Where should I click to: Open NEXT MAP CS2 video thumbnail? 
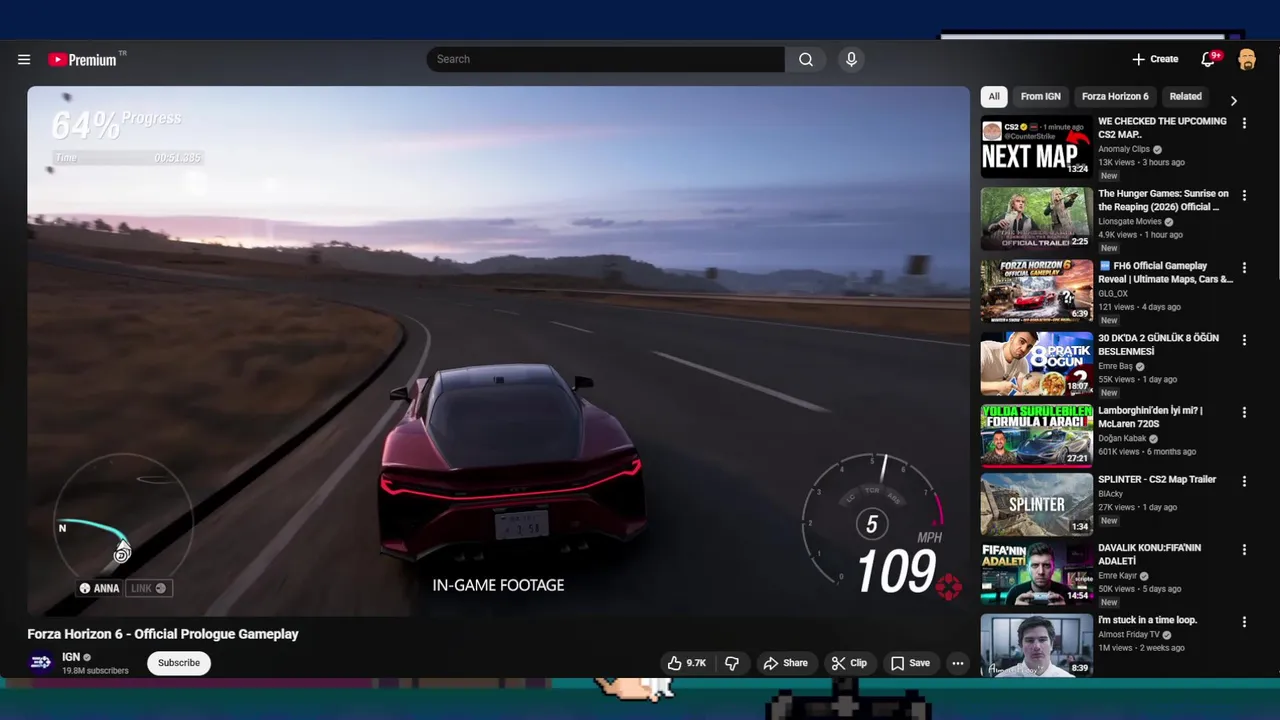1037,147
